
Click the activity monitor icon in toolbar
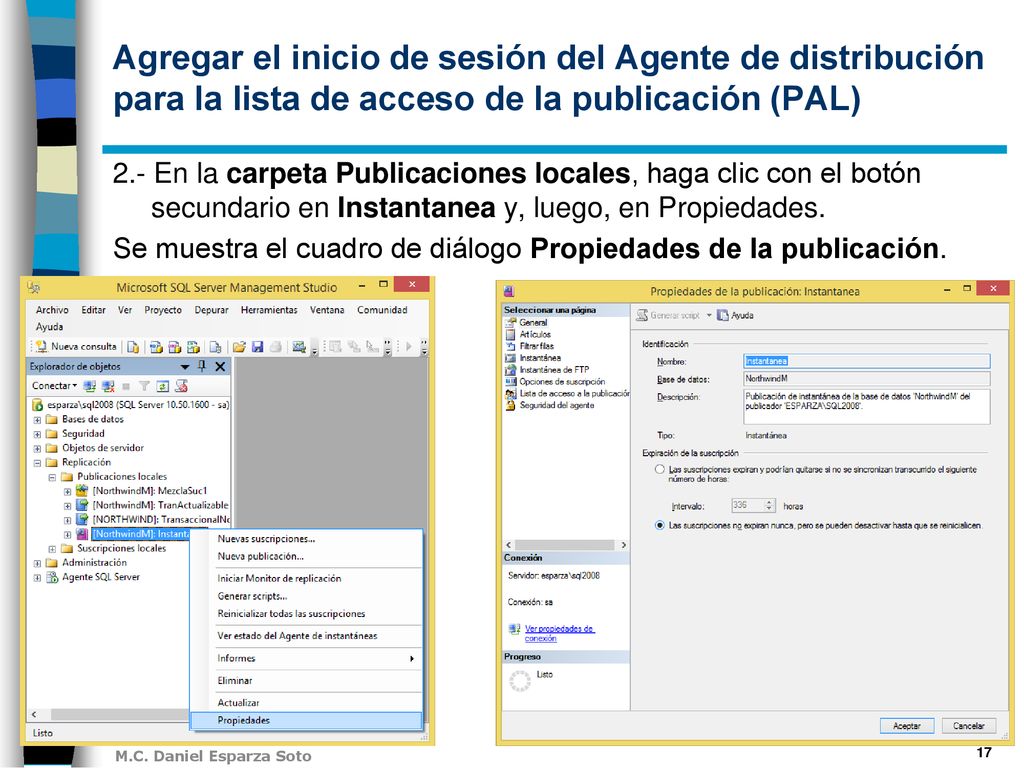click(299, 347)
